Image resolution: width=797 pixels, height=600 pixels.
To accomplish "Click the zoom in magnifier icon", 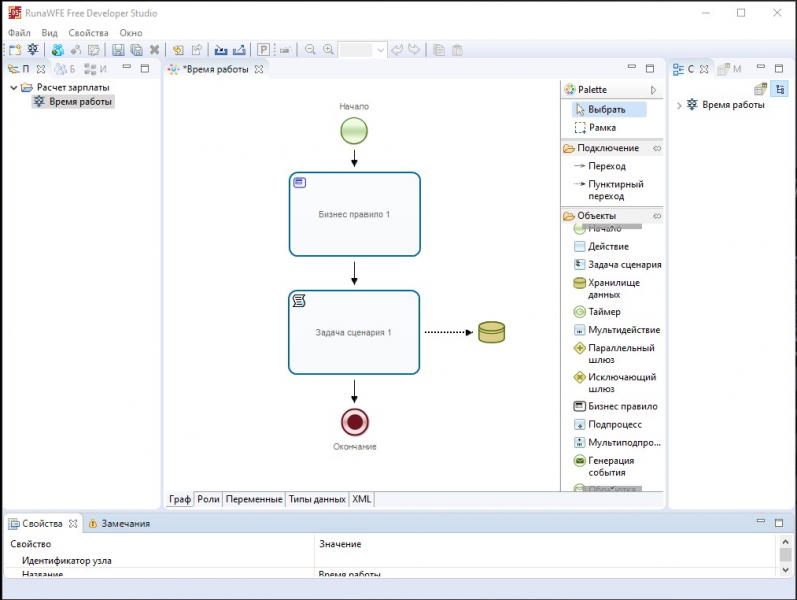I will coord(328,50).
